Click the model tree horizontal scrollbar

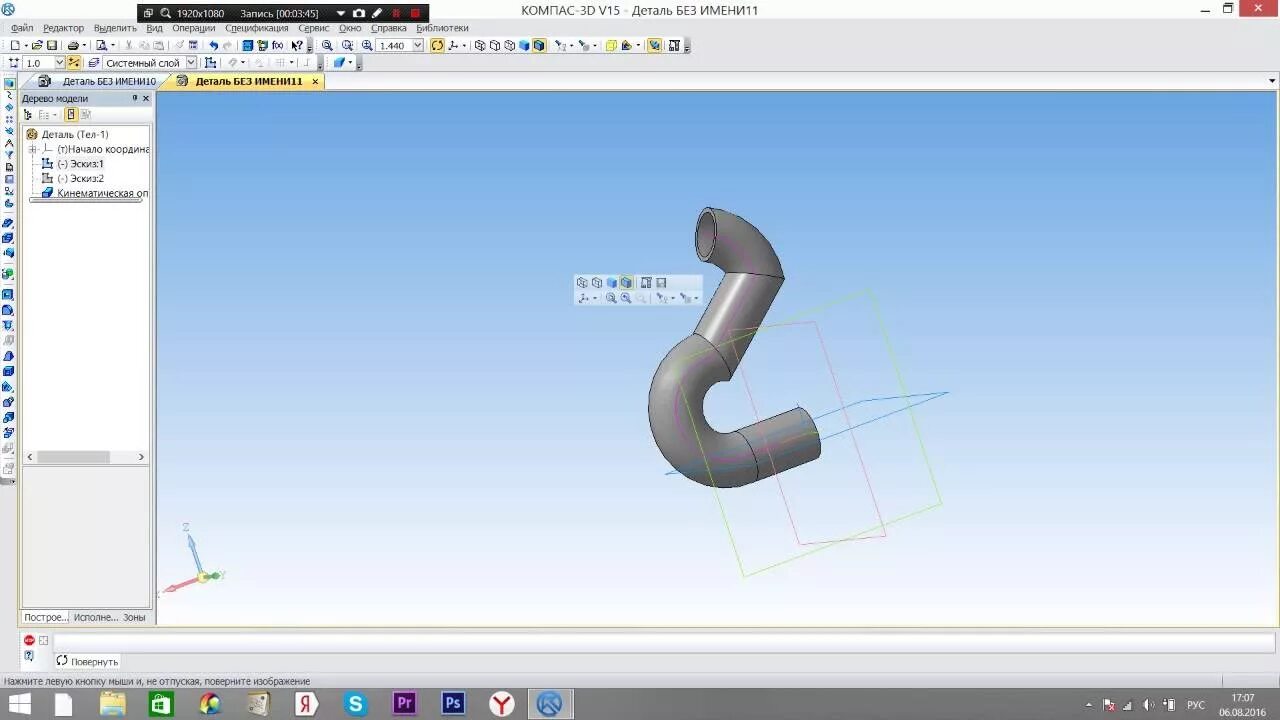(x=85, y=457)
